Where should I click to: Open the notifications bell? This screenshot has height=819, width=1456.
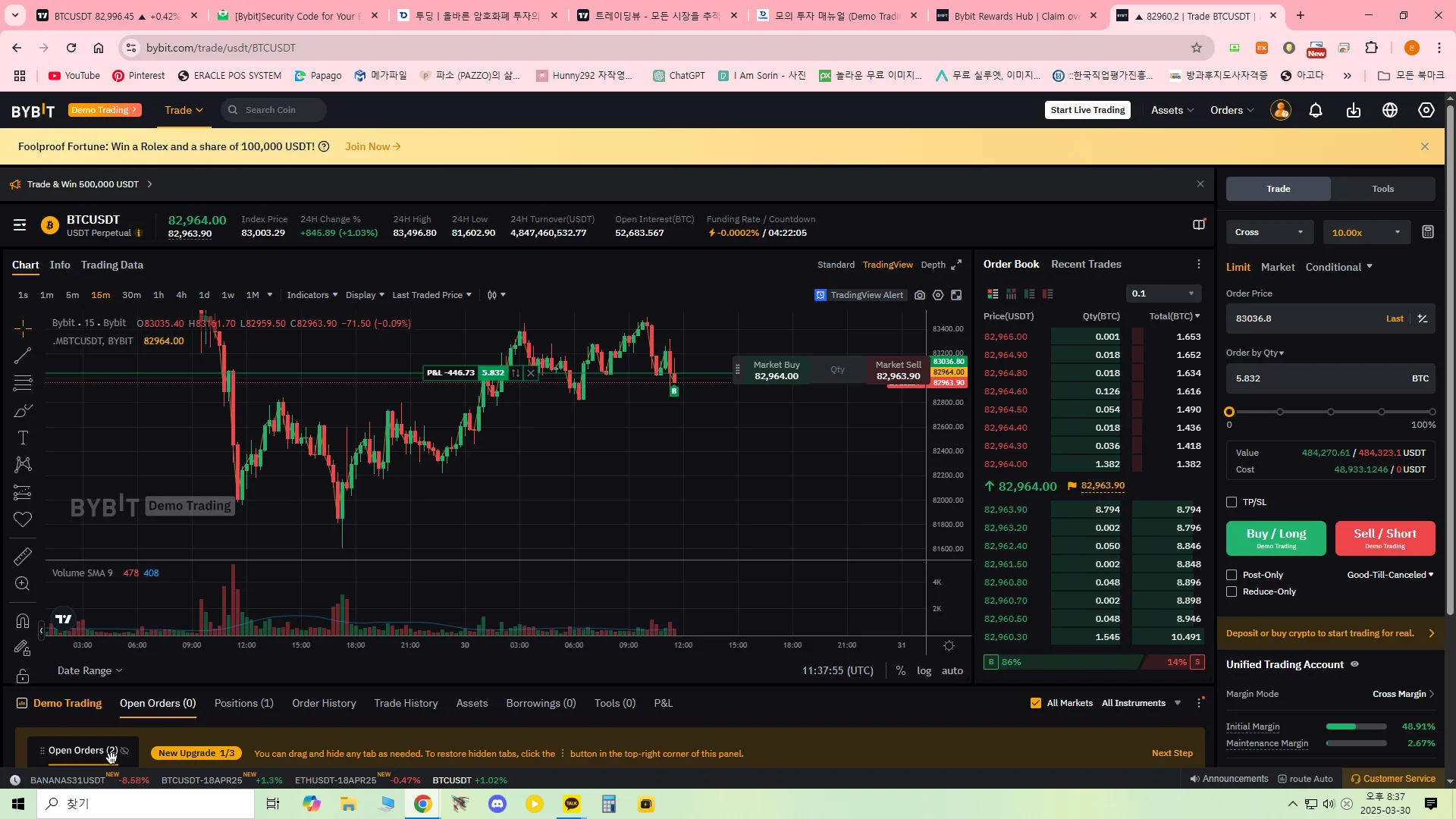point(1316,110)
